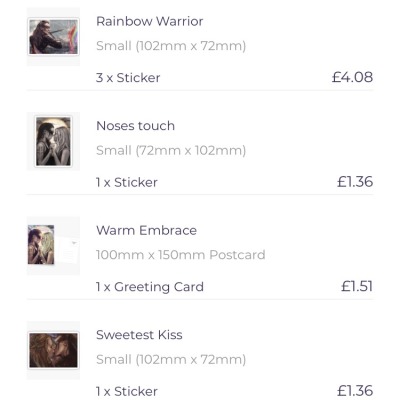Click the £4.08 price for Rainbow Warrior
Viewport: 400px width, 400px height.
pos(352,77)
